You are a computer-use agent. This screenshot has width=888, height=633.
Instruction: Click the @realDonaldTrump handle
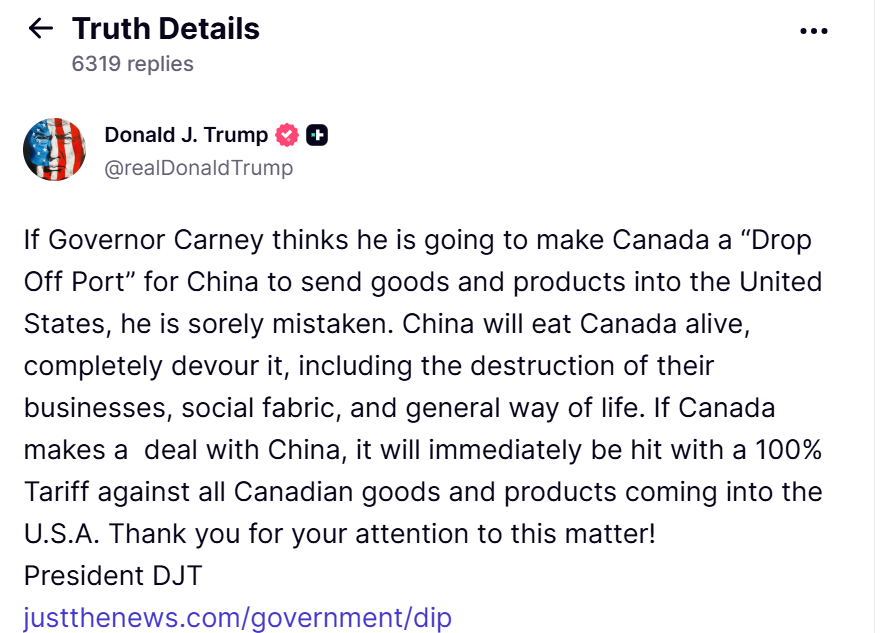click(x=198, y=168)
